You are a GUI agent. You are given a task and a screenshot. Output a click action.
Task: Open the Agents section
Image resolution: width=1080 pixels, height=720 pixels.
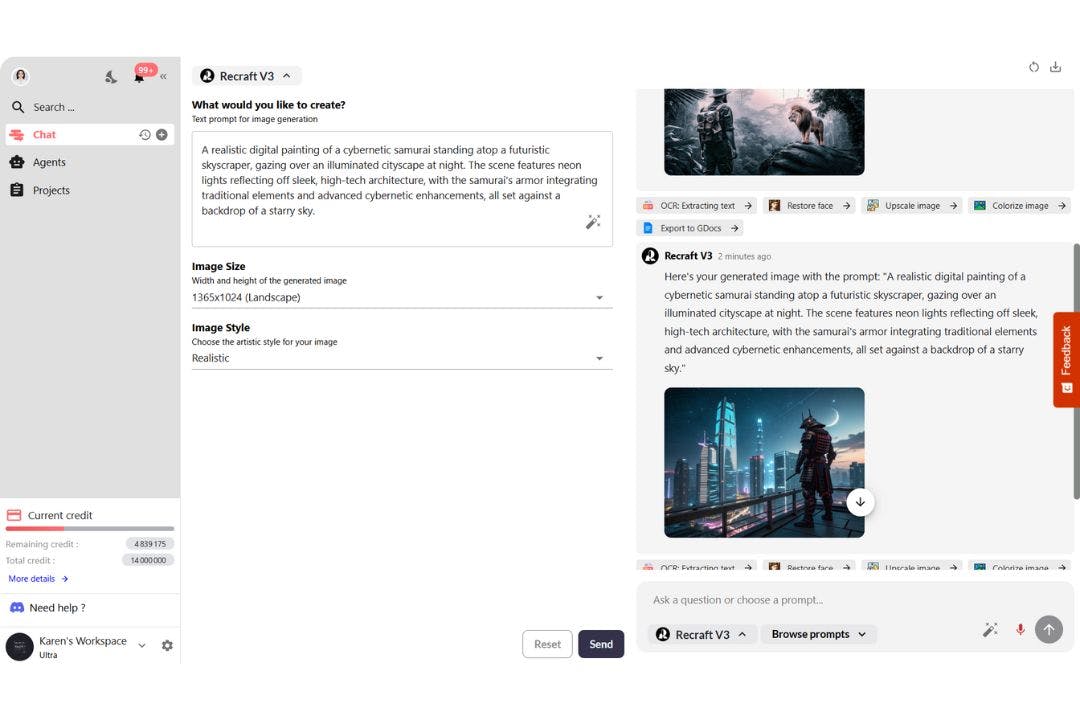coord(90,162)
